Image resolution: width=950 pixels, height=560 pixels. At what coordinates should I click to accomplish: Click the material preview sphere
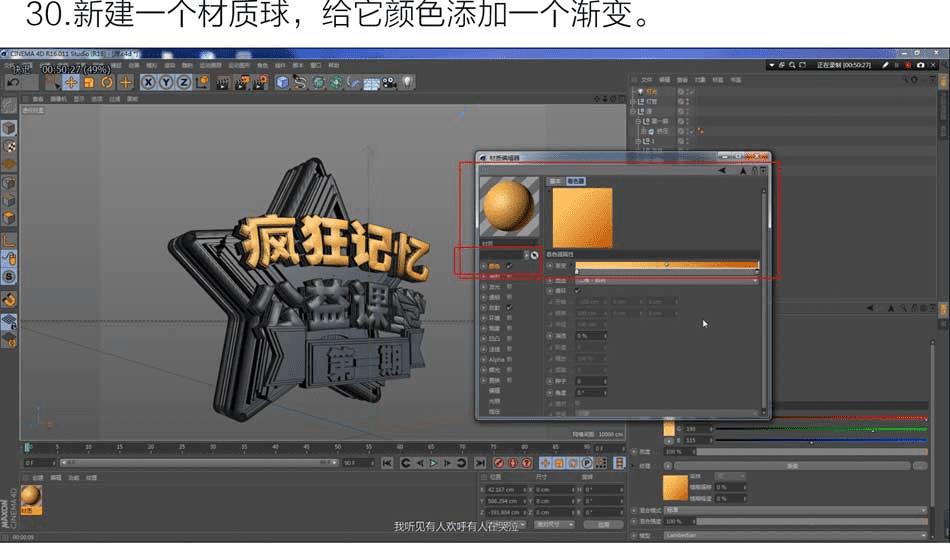tap(509, 207)
